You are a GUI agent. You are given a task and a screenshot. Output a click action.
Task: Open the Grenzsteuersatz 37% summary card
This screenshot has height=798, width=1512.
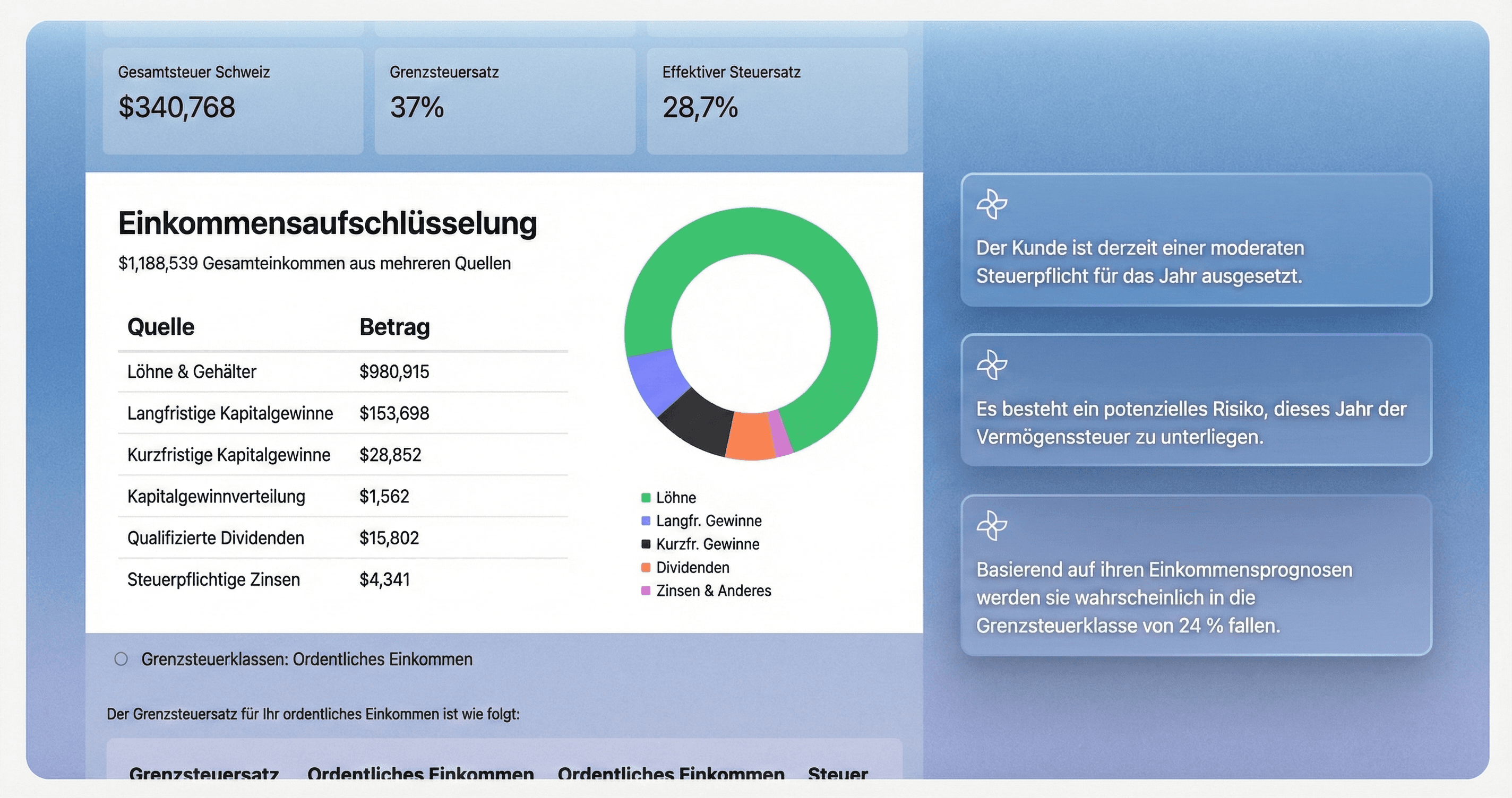click(505, 101)
